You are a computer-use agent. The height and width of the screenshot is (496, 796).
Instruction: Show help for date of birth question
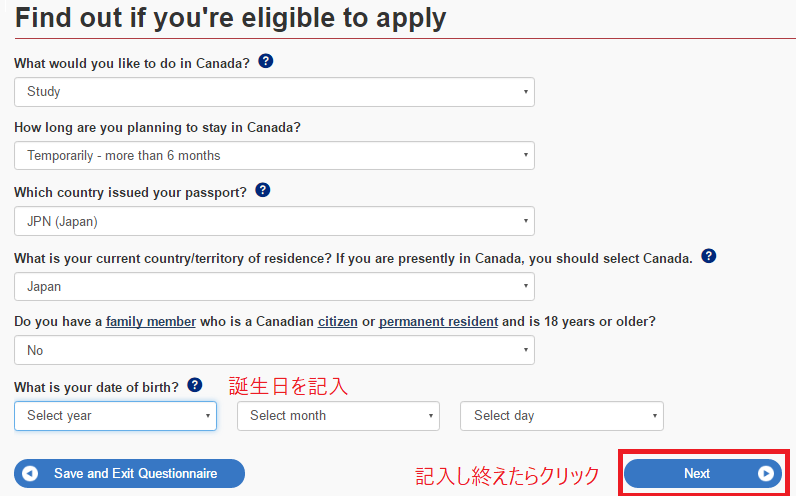[195, 385]
